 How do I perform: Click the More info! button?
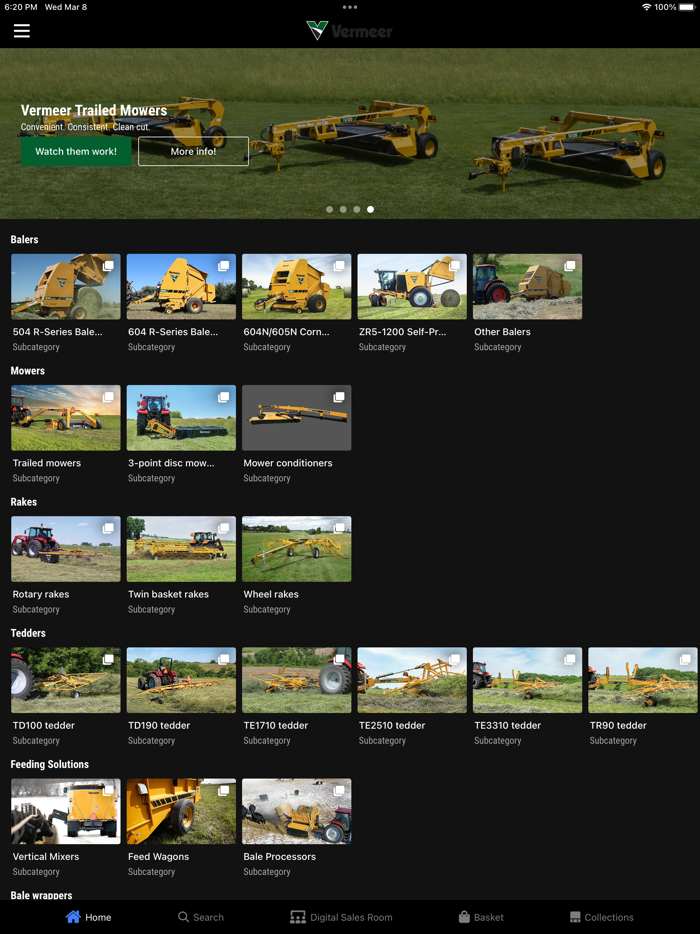coord(194,151)
